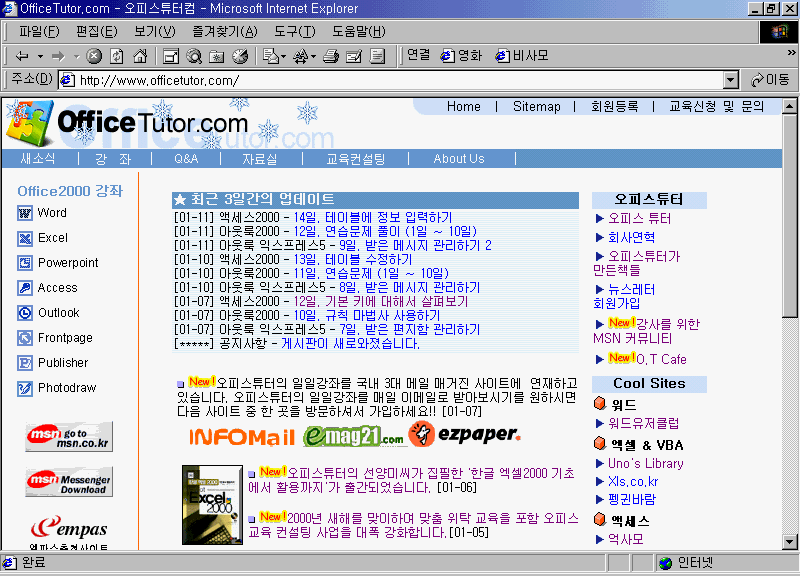The image size is (800, 576).
Task: Open the 워드유저클럽 link
Action: click(x=643, y=423)
